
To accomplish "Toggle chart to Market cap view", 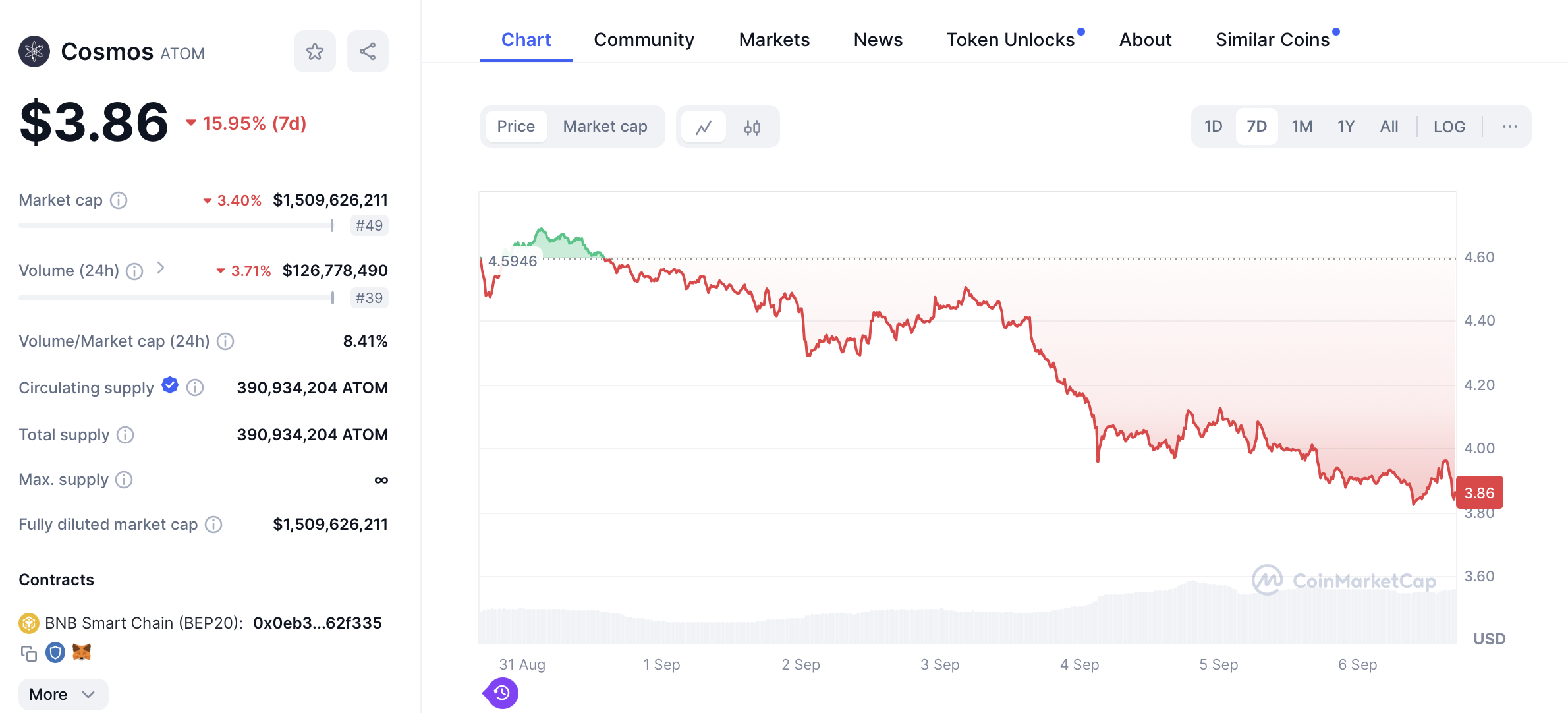I will 605,127.
